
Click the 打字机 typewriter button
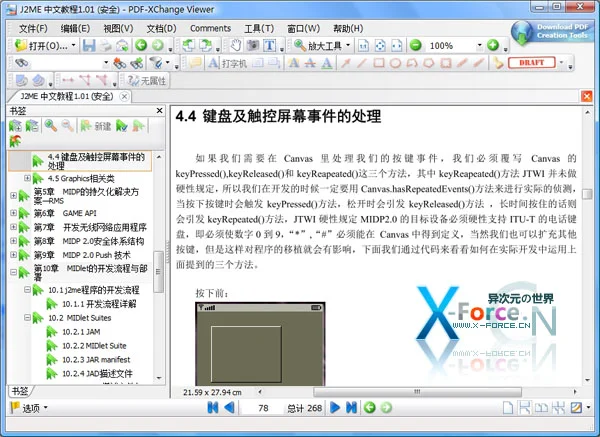click(x=228, y=63)
